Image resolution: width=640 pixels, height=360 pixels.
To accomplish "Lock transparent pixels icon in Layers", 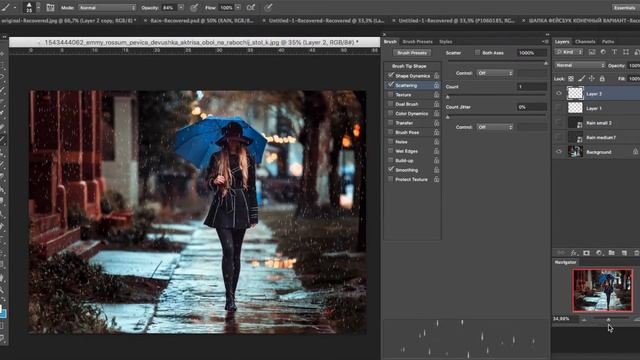I will click(571, 78).
